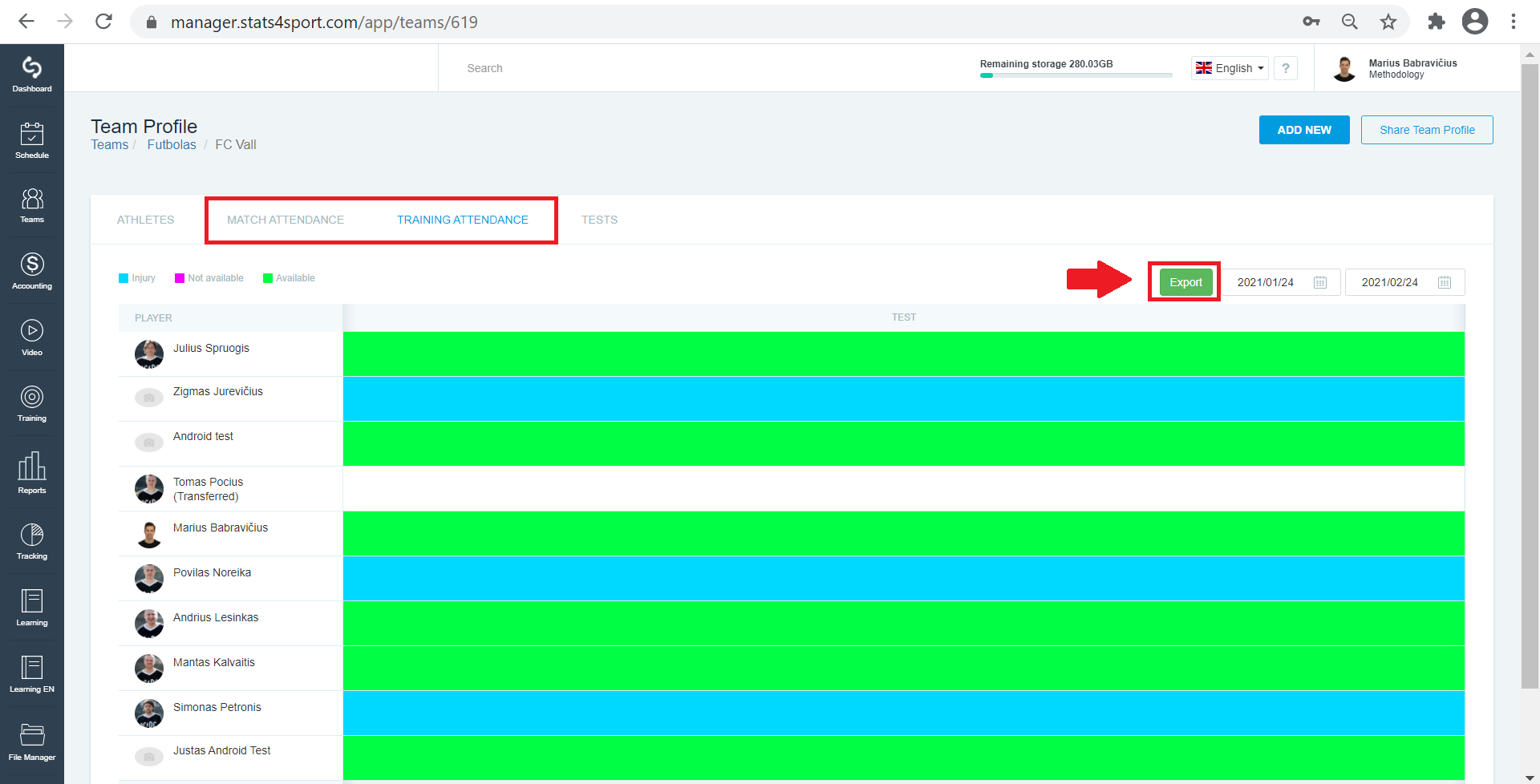The image size is (1540, 784).
Task: Bookmark page with the star icon
Action: [1388, 22]
